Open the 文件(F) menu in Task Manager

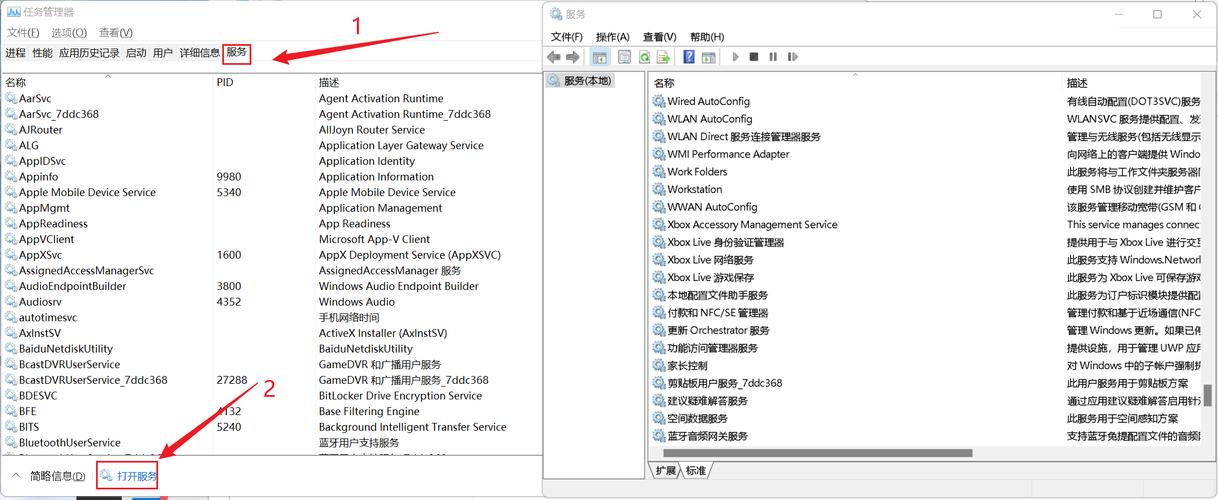(23, 33)
